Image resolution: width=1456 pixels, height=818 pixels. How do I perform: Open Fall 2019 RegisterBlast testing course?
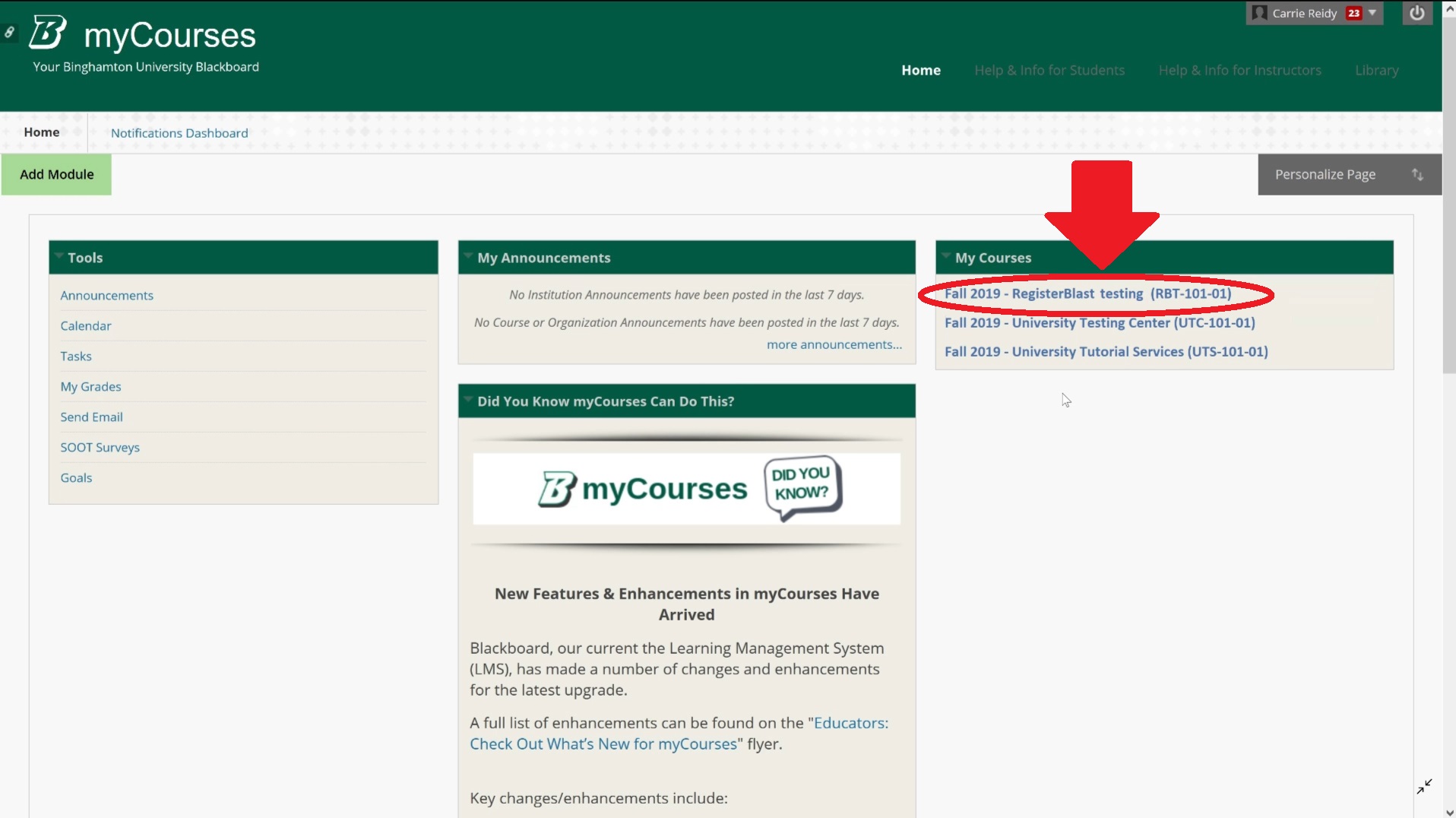pyautogui.click(x=1087, y=293)
